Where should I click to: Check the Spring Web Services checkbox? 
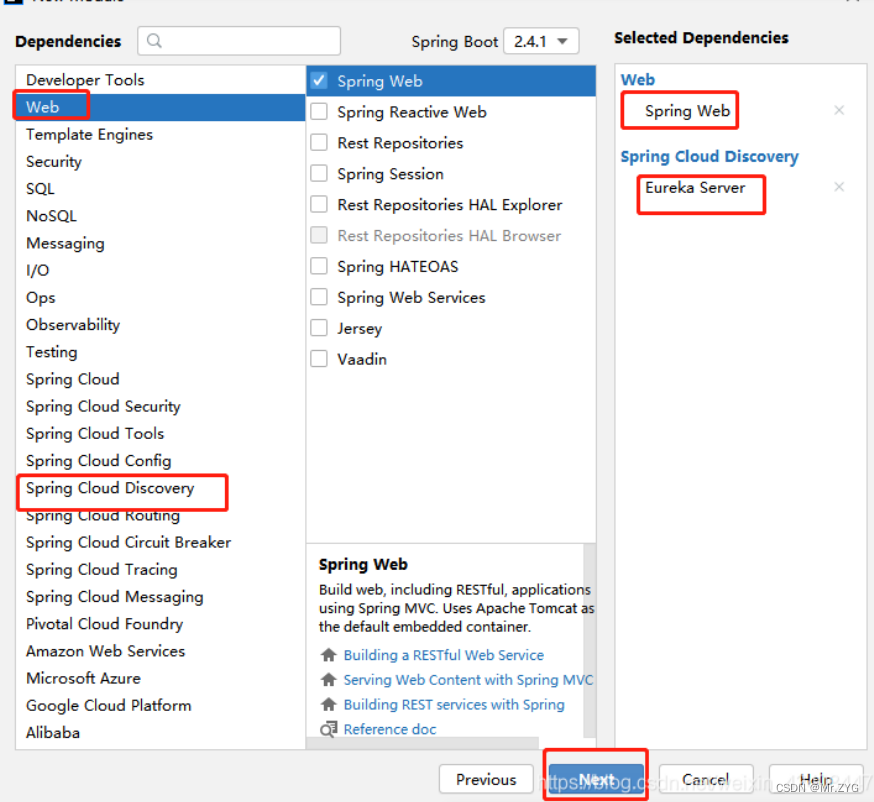[x=319, y=297]
